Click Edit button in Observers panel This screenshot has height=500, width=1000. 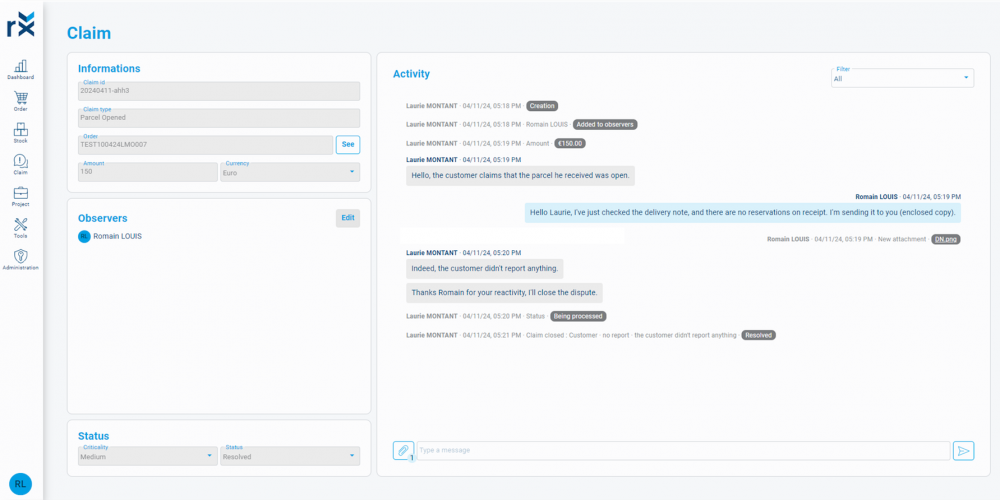pos(347,218)
